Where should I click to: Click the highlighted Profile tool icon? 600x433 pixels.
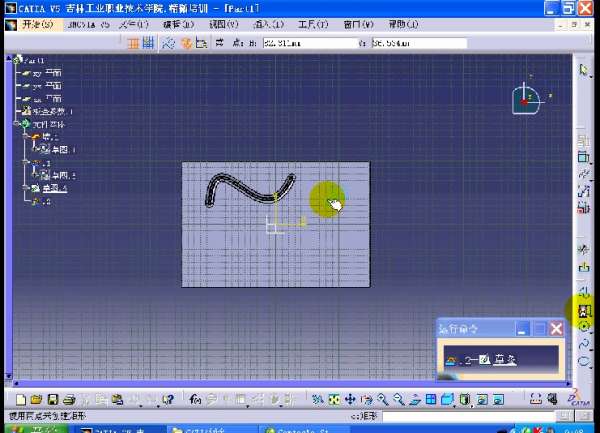coord(583,311)
